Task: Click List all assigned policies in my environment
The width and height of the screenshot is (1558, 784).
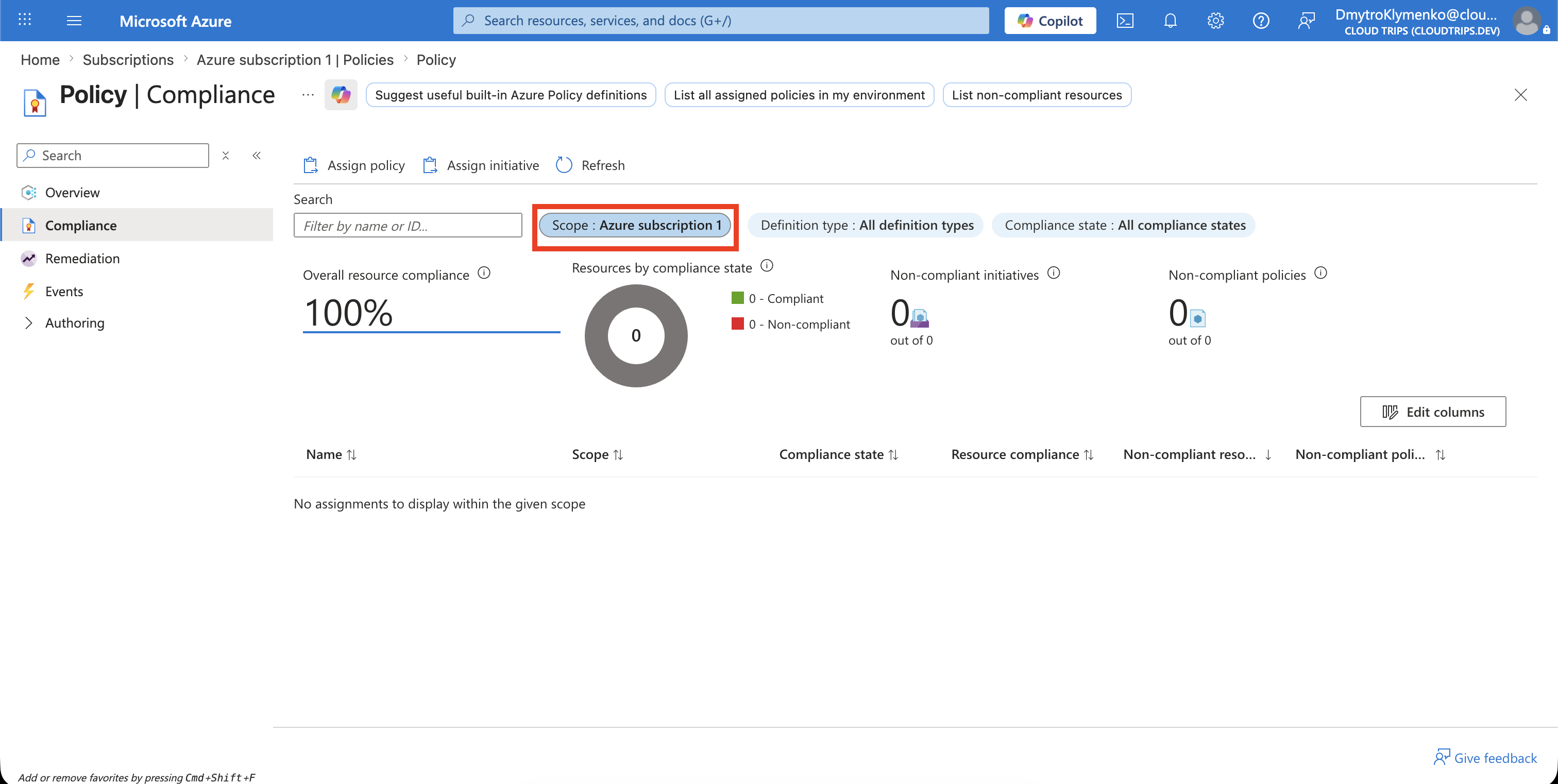Action: (799, 95)
